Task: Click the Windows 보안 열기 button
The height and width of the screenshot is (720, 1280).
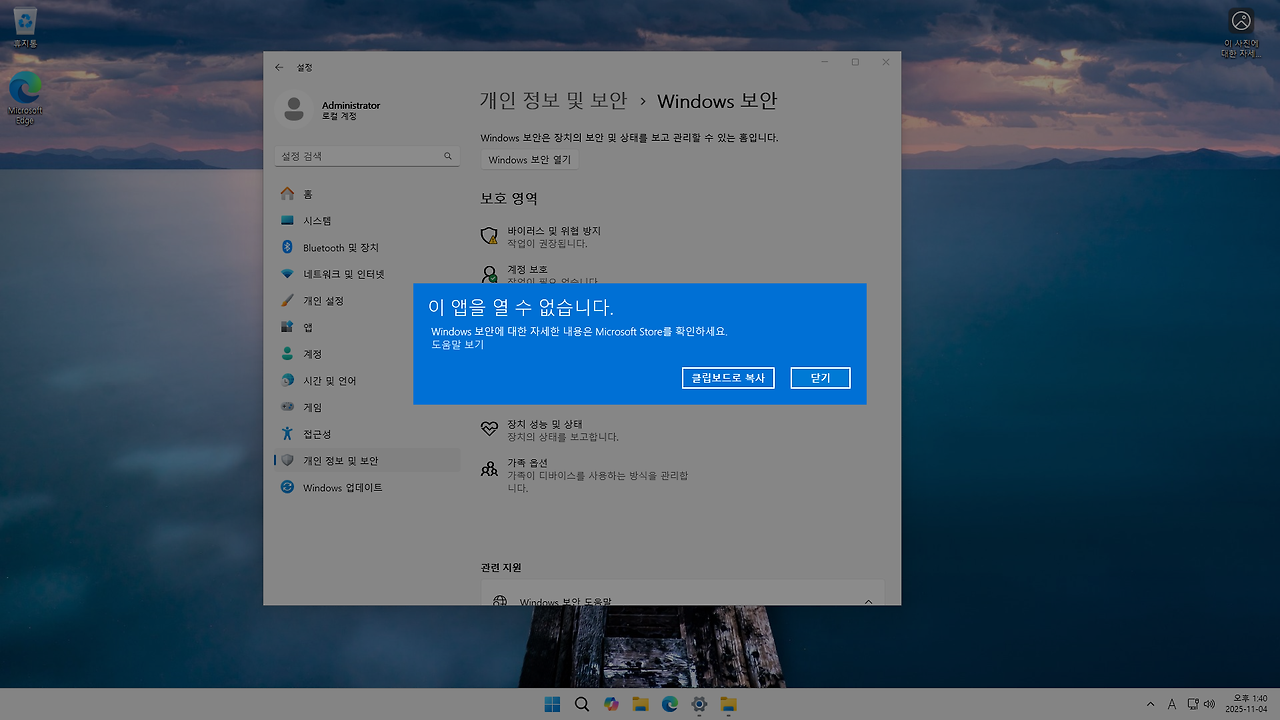Action: click(x=530, y=160)
